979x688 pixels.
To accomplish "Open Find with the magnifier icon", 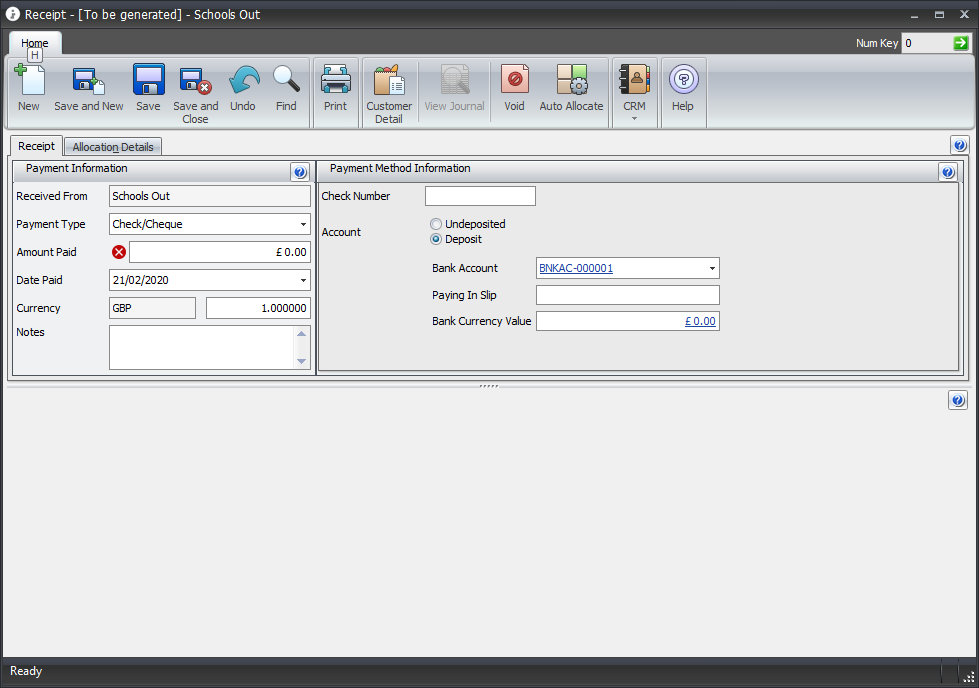I will (286, 82).
